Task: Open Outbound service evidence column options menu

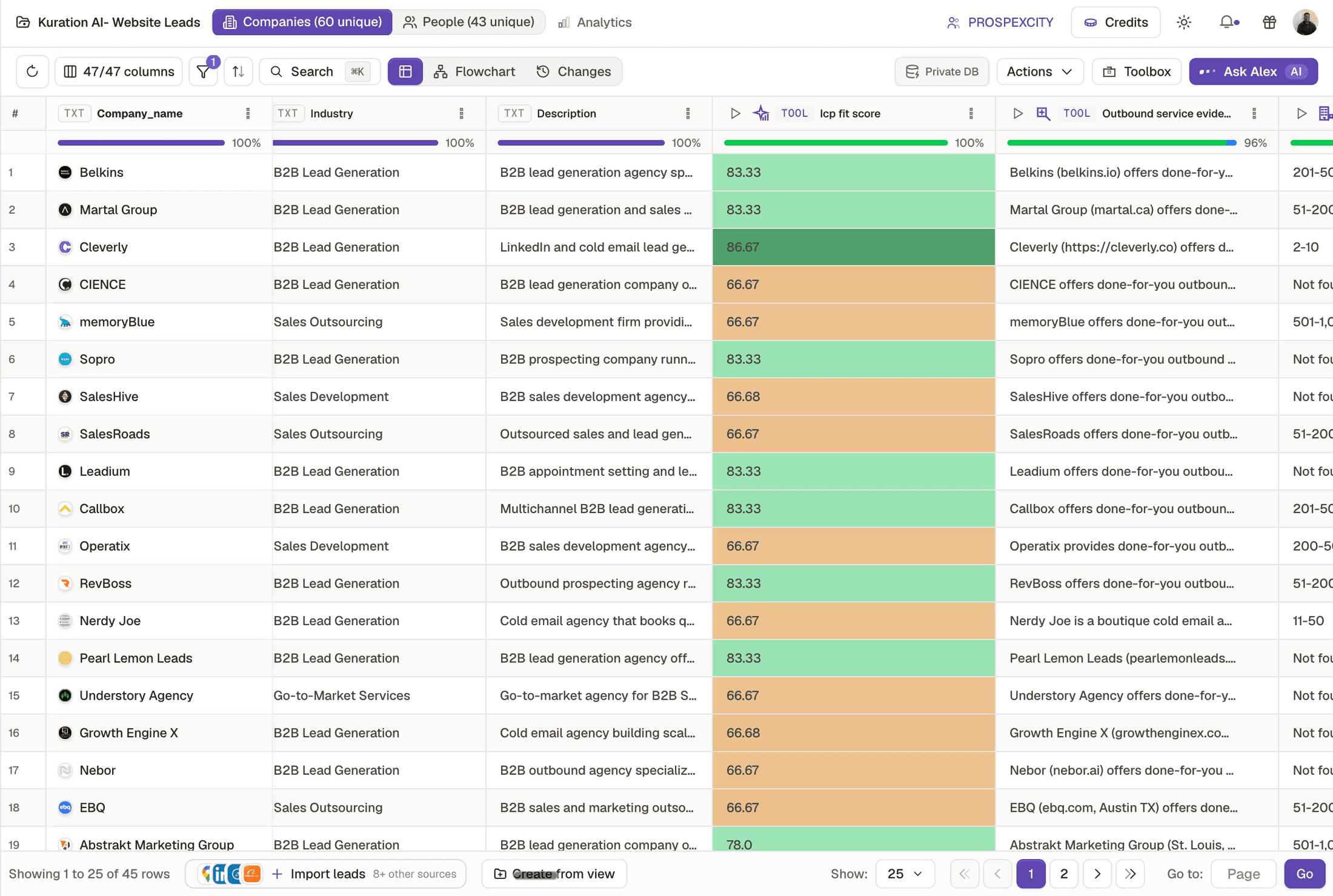Action: 1254,113
